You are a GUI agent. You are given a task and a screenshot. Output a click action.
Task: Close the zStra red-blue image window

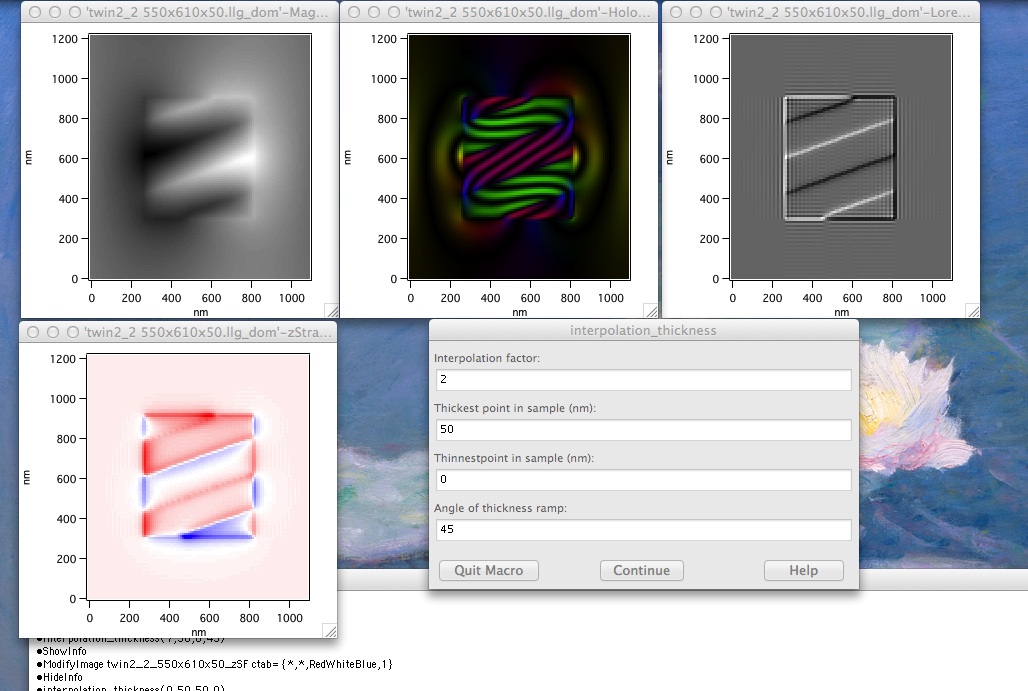[x=33, y=332]
